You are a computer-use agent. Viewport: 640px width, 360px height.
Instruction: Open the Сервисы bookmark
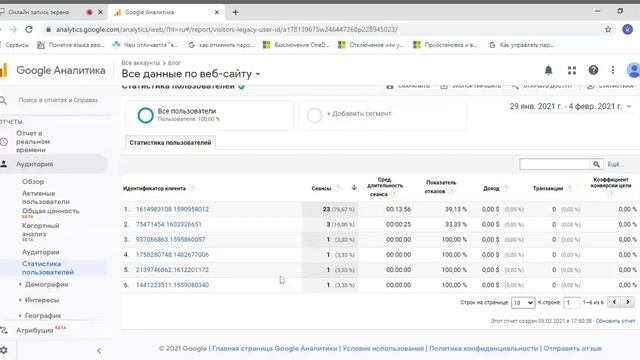click(x=17, y=45)
